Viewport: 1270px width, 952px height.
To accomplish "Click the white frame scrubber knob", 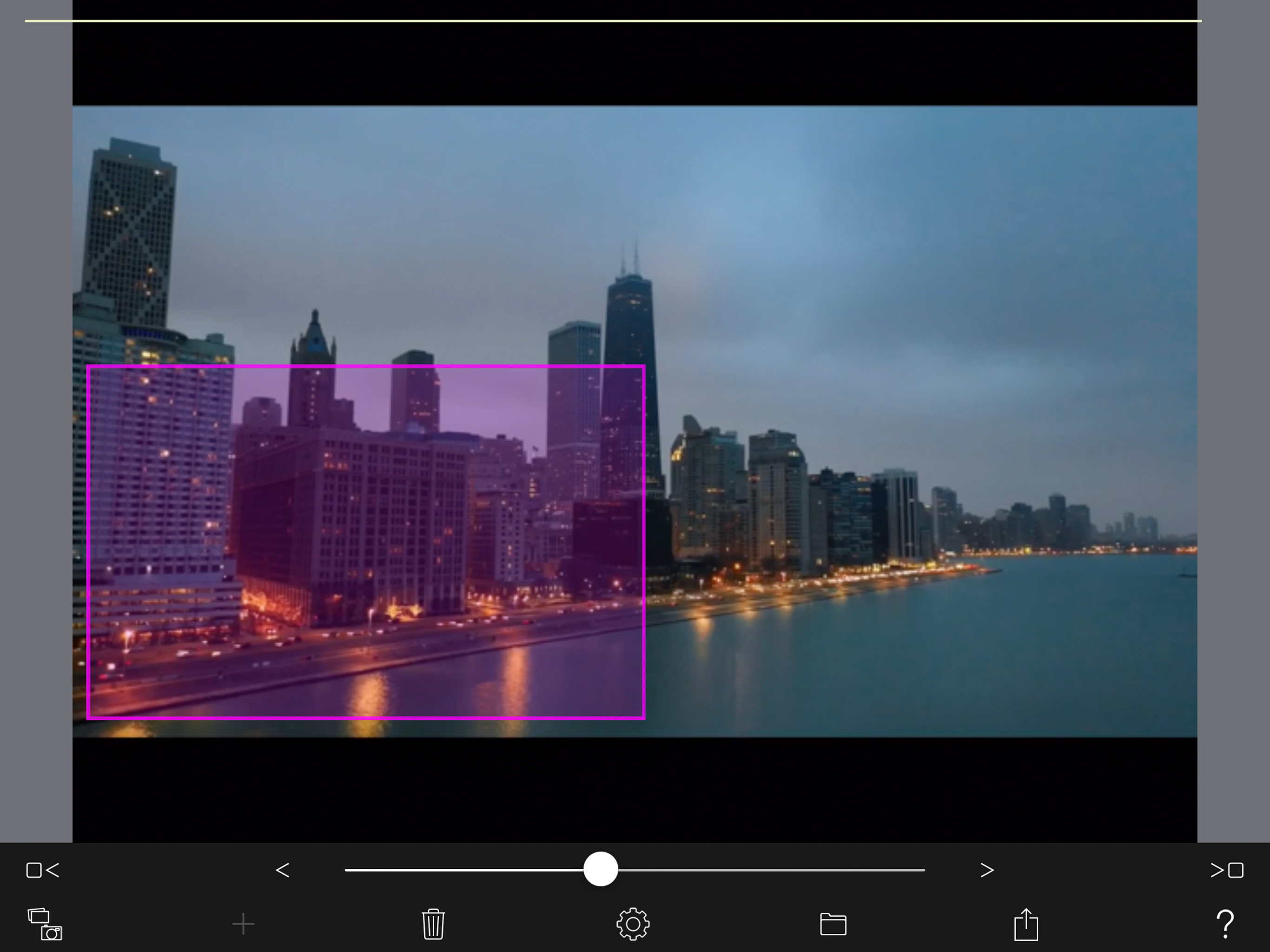I will pyautogui.click(x=601, y=869).
